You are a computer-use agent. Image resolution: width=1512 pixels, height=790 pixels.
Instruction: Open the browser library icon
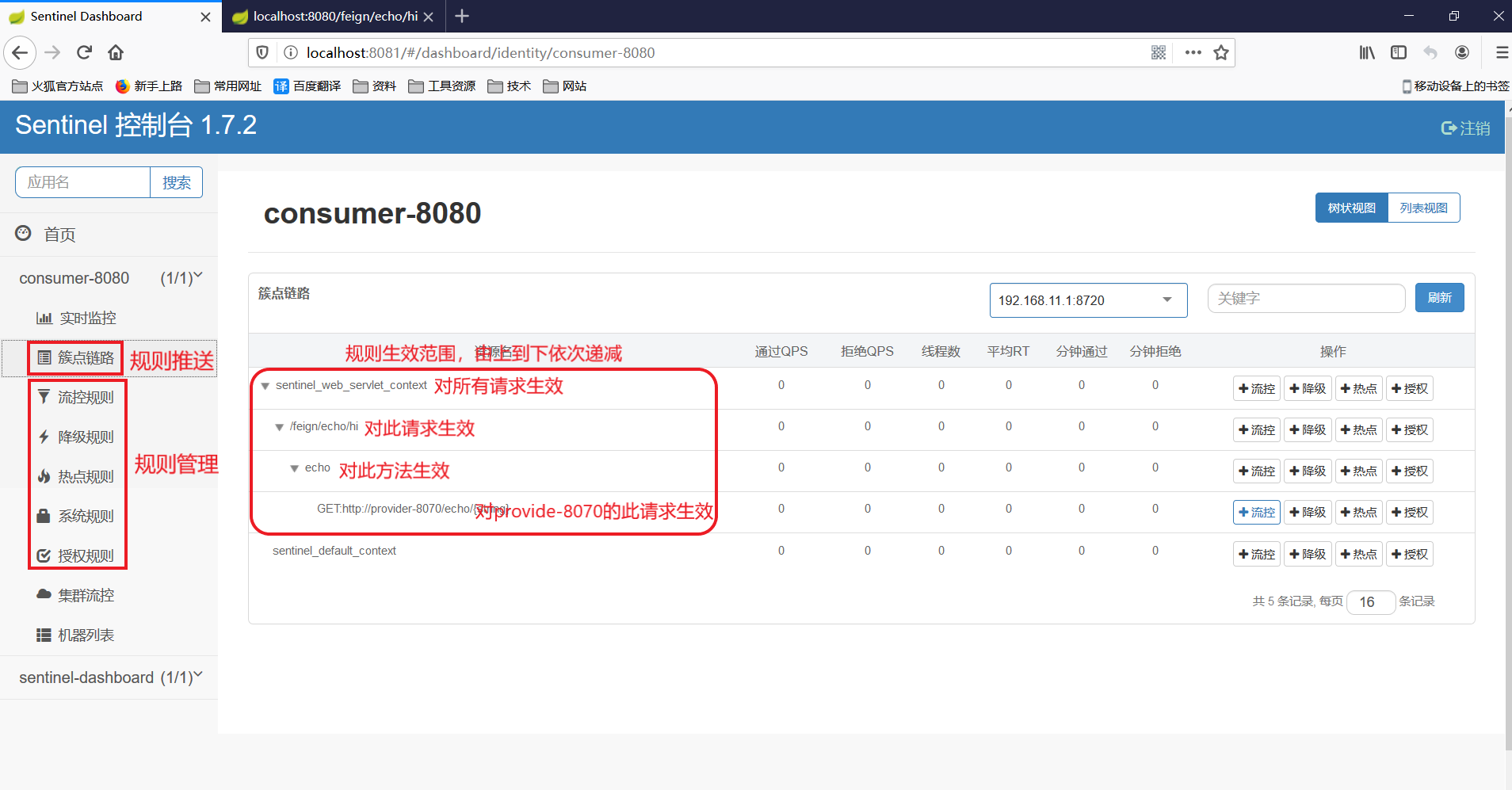[x=1367, y=53]
